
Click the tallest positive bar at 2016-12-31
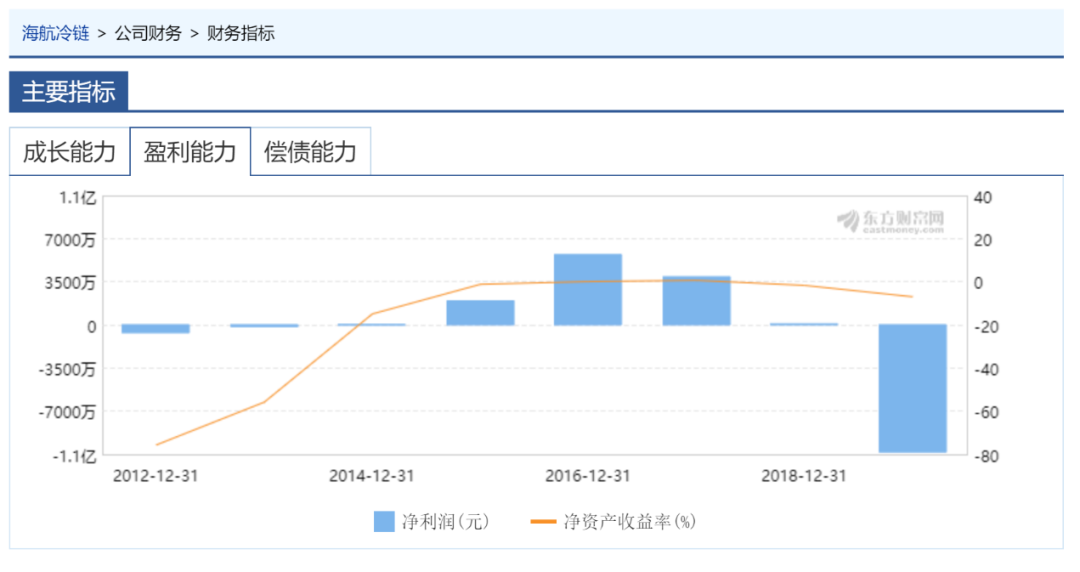tap(588, 290)
